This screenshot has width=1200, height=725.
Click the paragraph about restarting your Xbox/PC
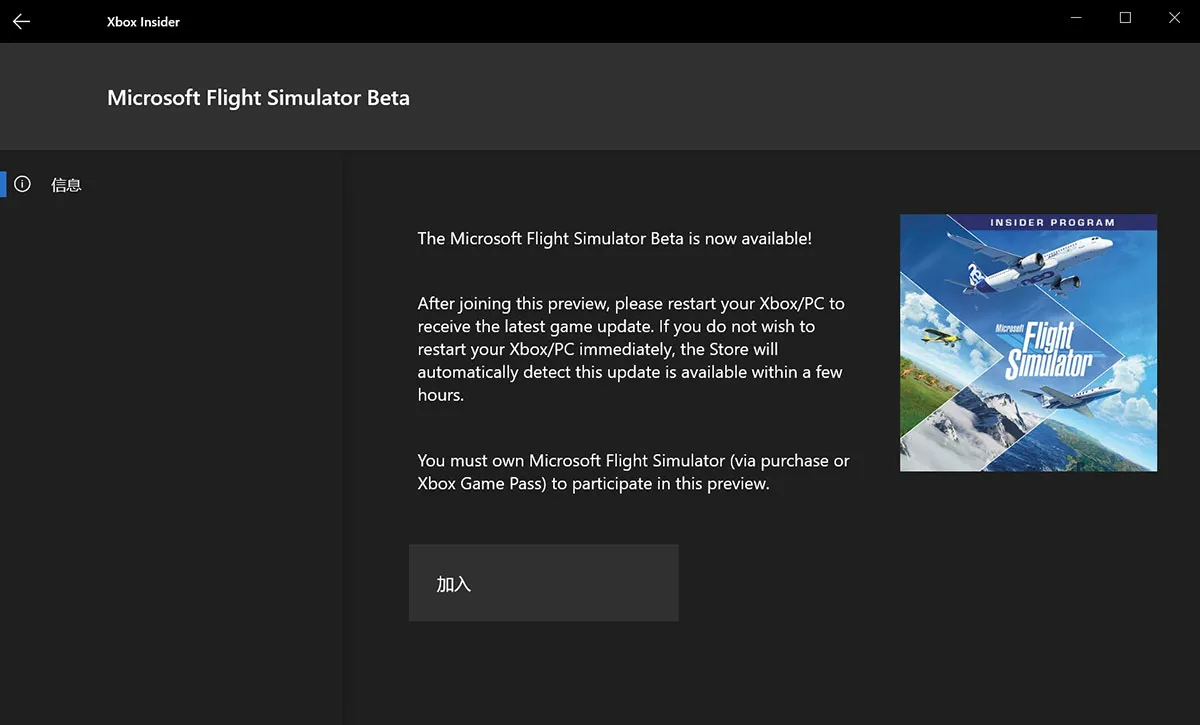point(630,349)
